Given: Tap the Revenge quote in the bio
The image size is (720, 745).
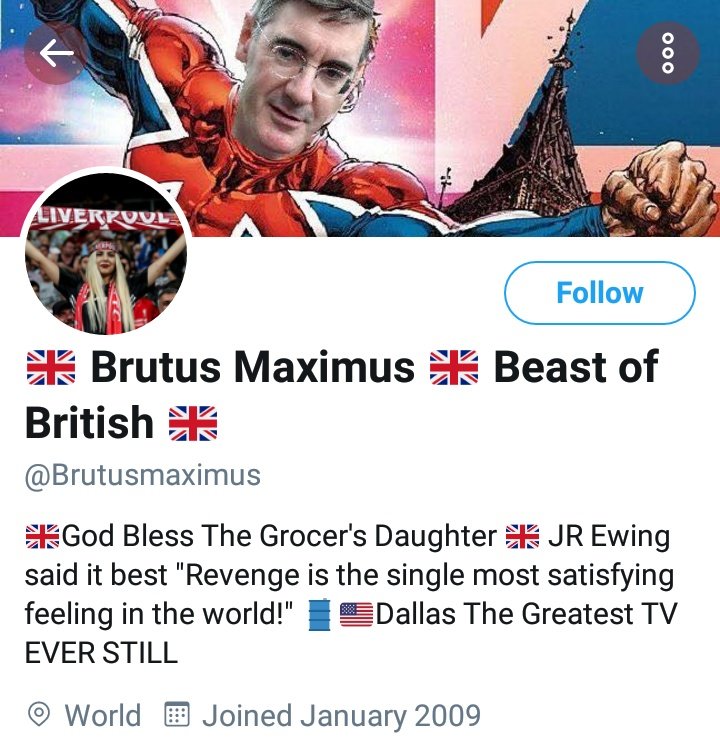Looking at the screenshot, I should (350, 594).
